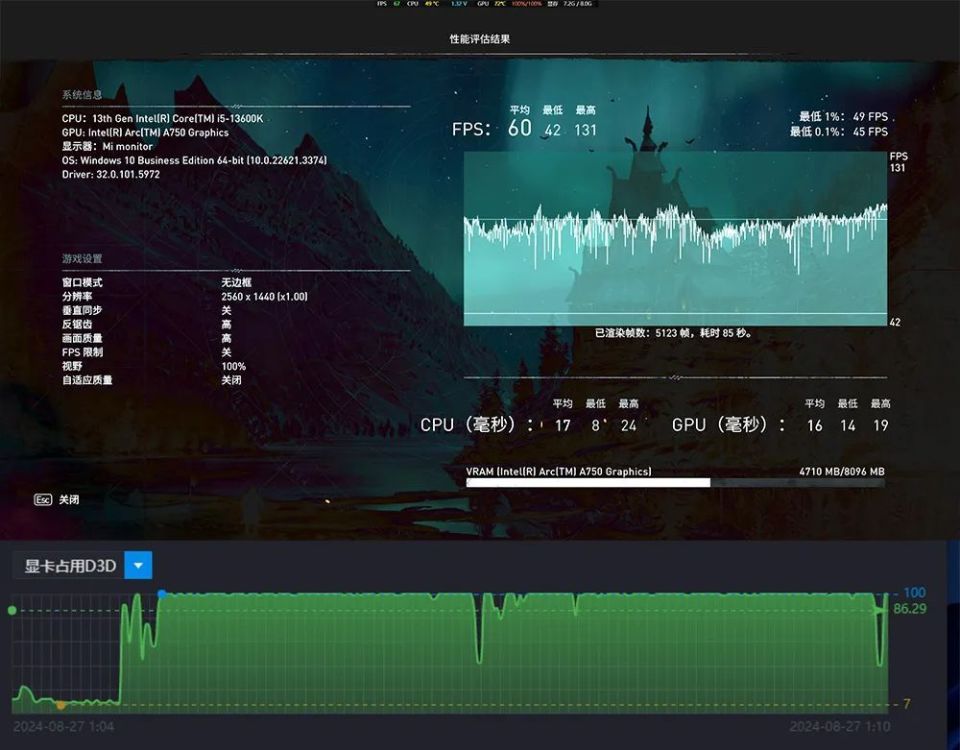Click the GPU minimum value 14

tap(847, 426)
